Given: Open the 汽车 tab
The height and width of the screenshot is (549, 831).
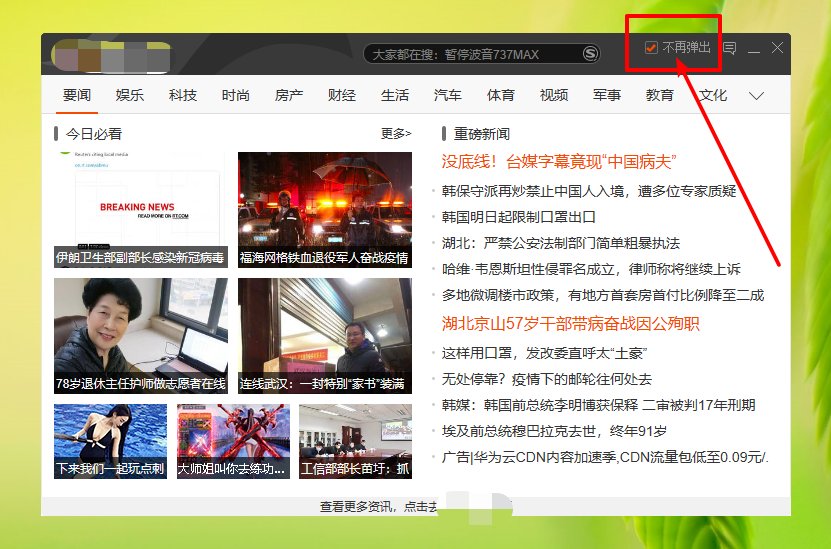Looking at the screenshot, I should [x=448, y=96].
